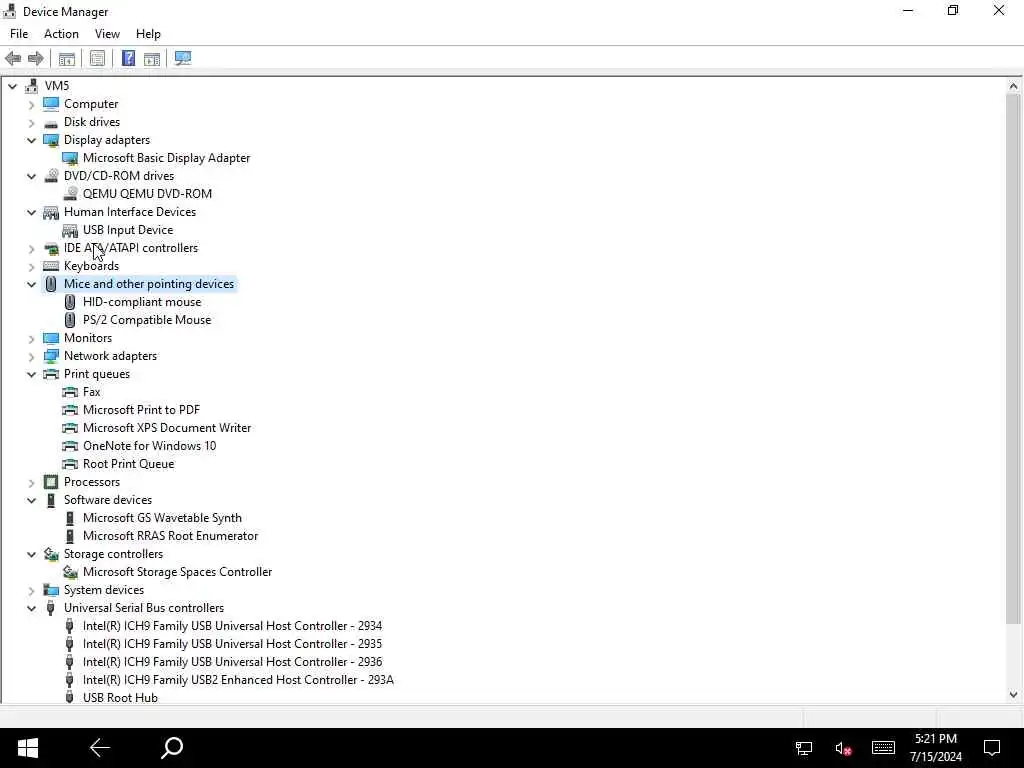Collapse the Universal Serial Bus controllers chevron
Viewport: 1024px width, 768px height.
pos(31,608)
